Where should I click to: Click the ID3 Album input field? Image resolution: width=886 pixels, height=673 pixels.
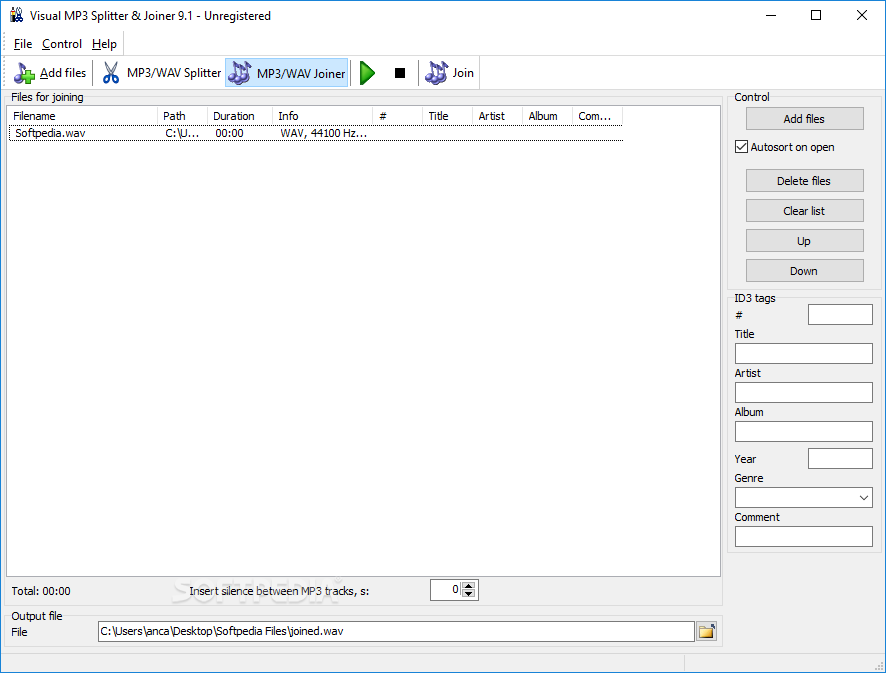click(x=804, y=432)
